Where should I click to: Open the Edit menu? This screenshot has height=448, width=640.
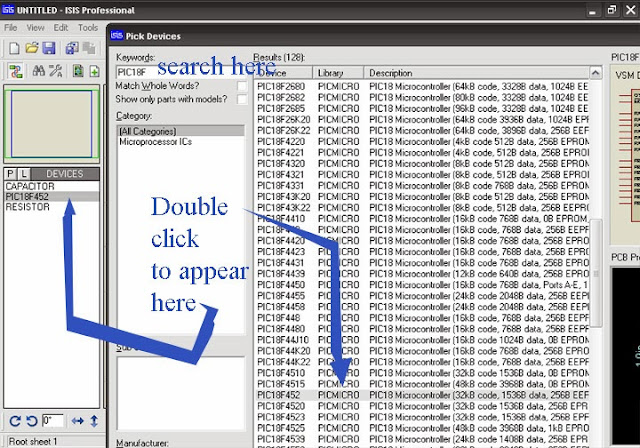(x=61, y=27)
